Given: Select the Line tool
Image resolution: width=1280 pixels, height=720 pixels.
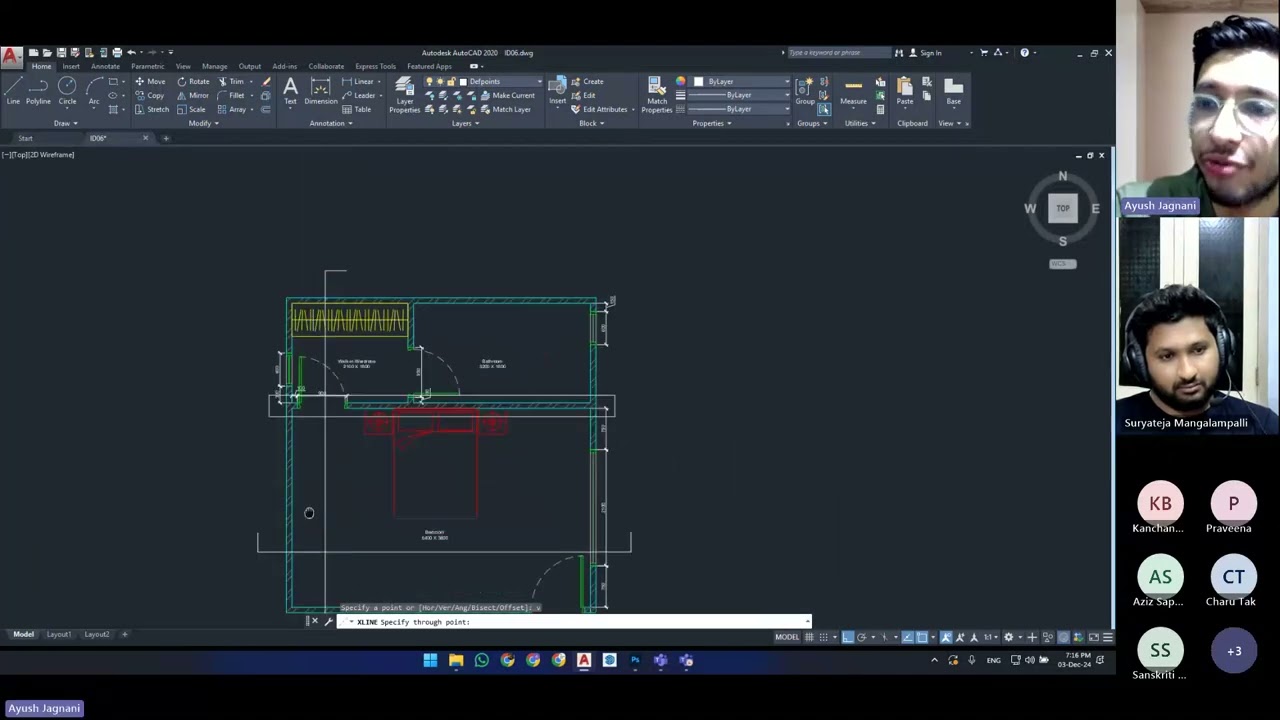Looking at the screenshot, I should tap(13, 90).
